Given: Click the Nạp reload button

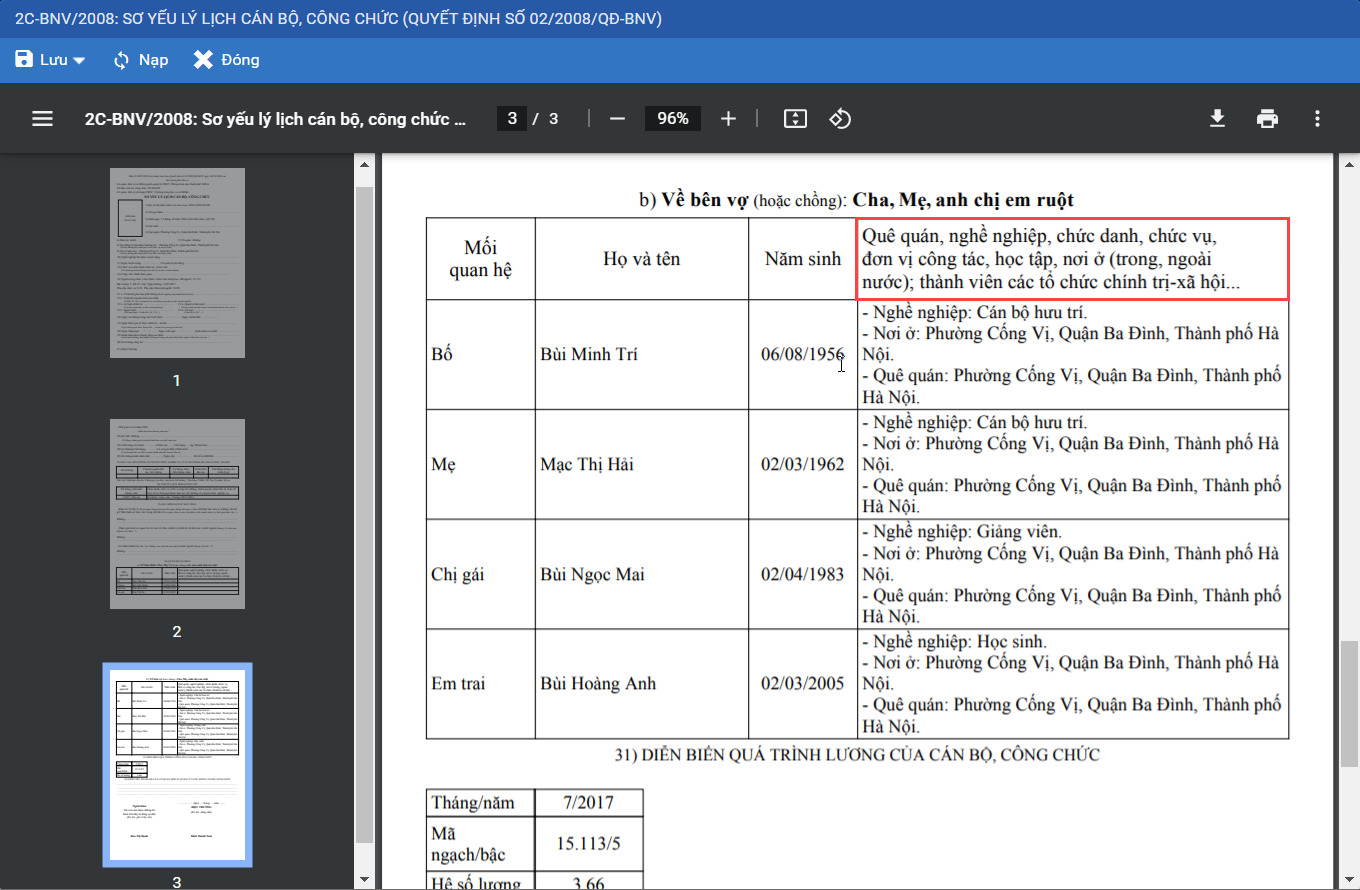Looking at the screenshot, I should pyautogui.click(x=140, y=60).
